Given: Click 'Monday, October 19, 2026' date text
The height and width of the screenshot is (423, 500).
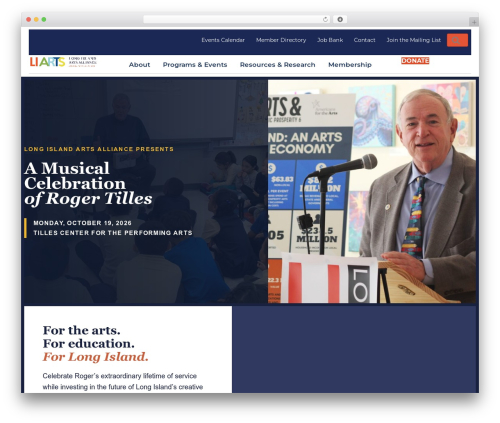Looking at the screenshot, I should click(82, 223).
